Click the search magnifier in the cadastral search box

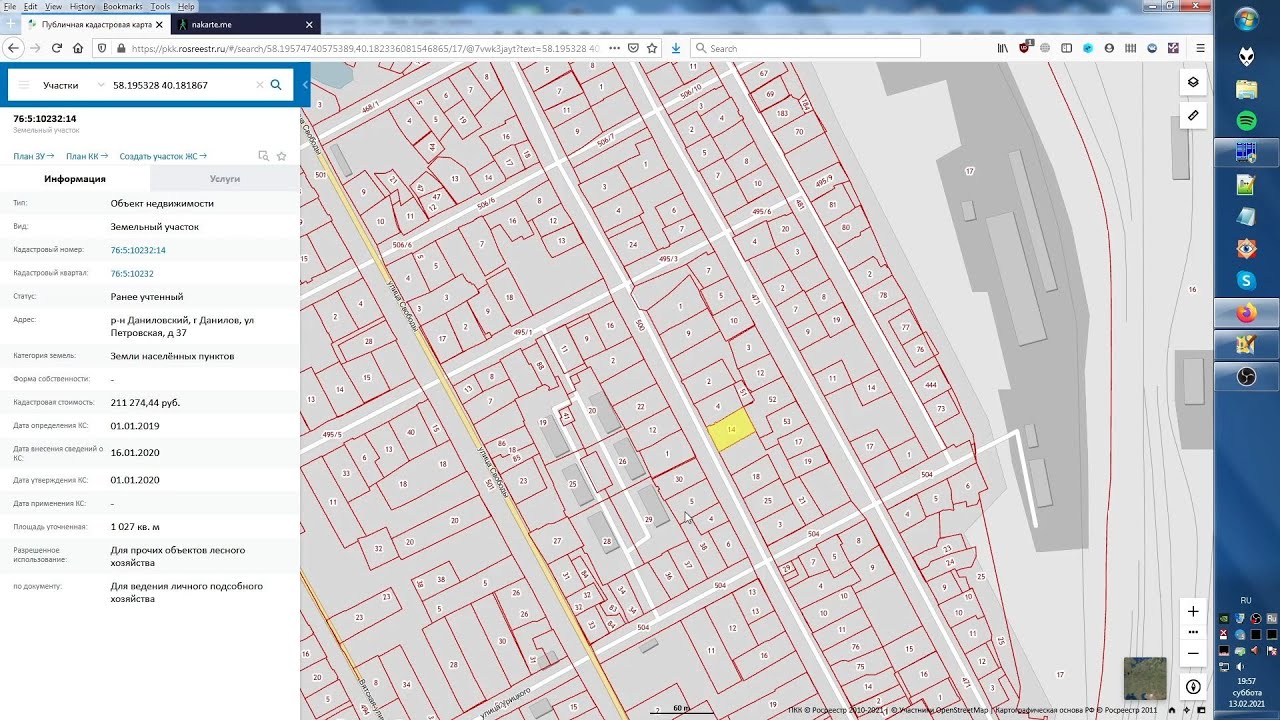pos(276,85)
